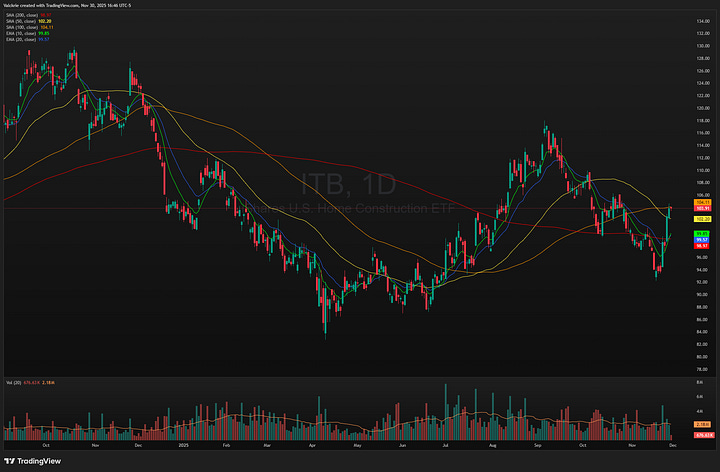Select the EMA (10, close) legend entry

click(x=28, y=33)
